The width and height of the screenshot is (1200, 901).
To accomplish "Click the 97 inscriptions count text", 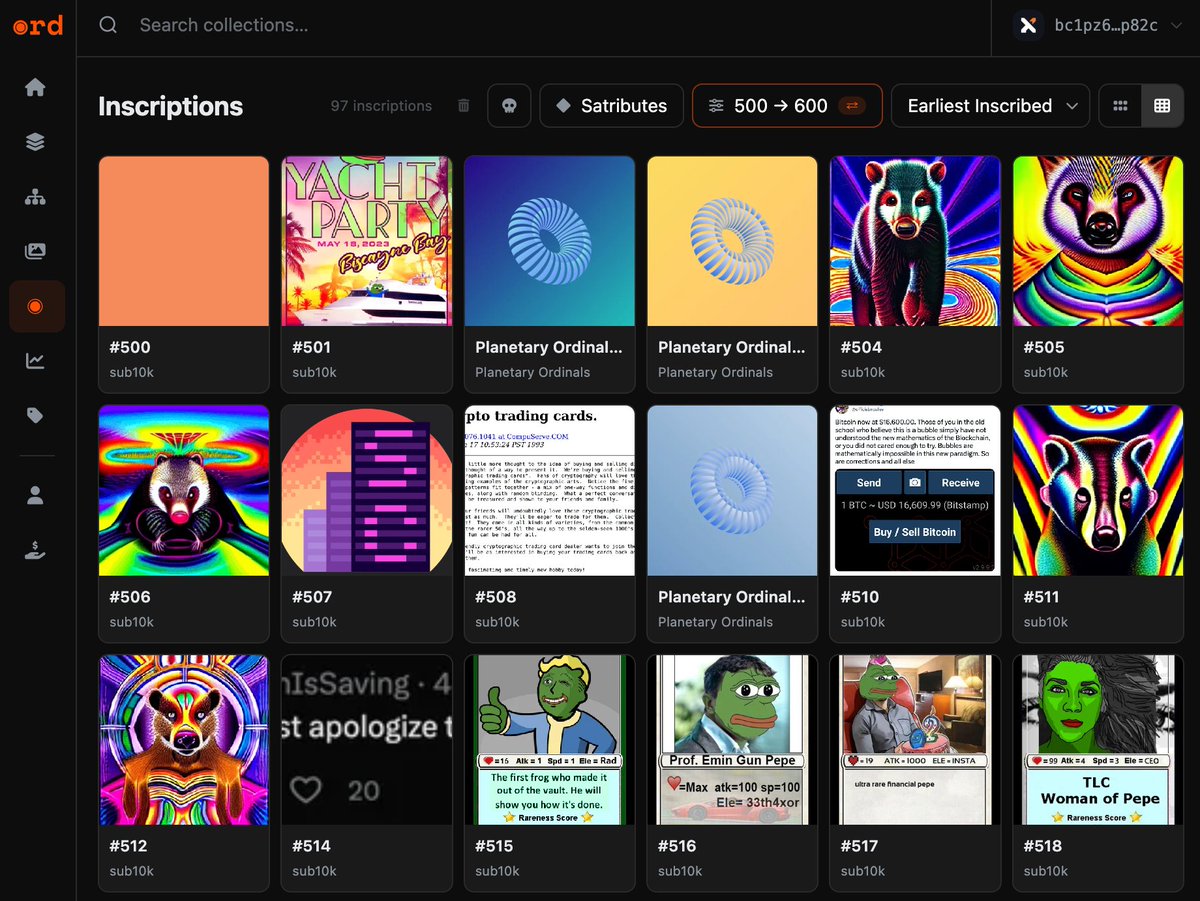I will (x=381, y=106).
